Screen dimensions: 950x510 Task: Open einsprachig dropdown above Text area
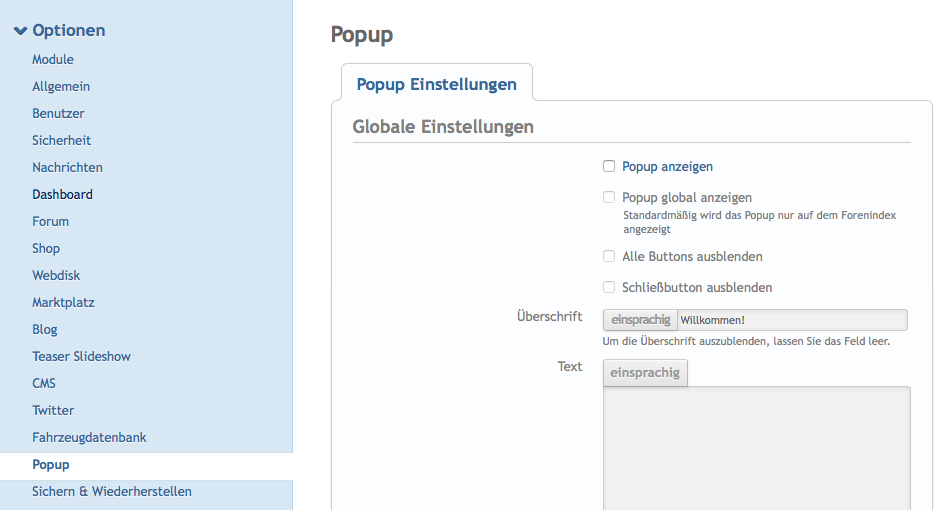pos(645,373)
